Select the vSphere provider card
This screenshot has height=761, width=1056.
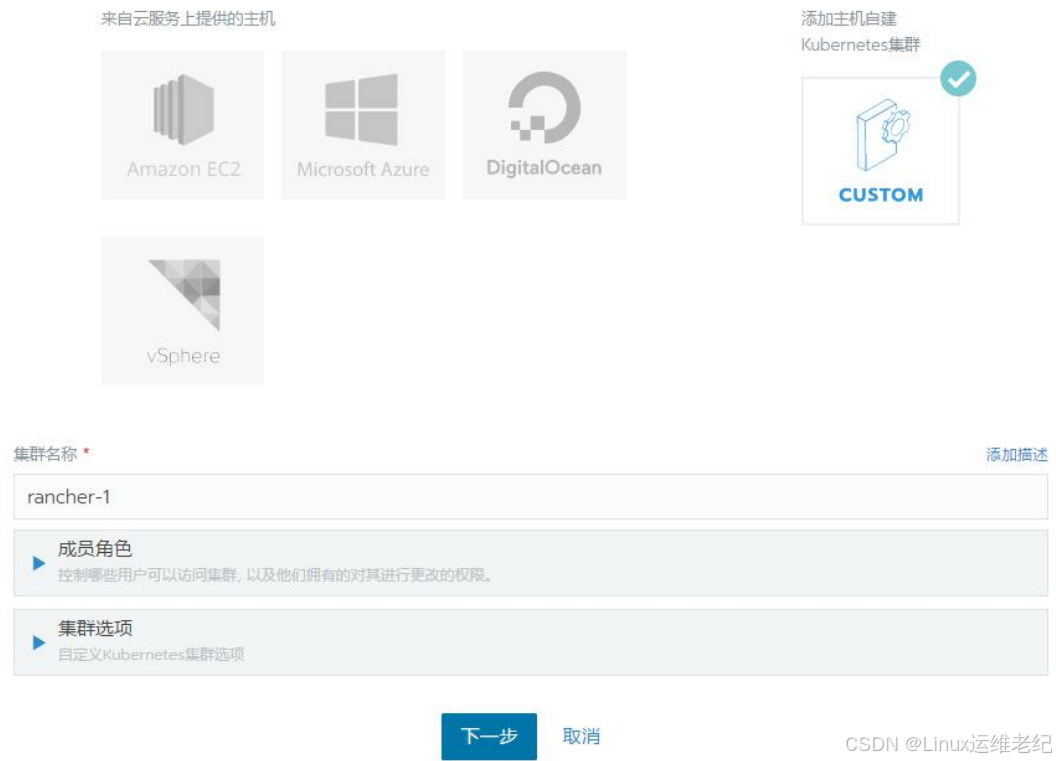[x=183, y=311]
